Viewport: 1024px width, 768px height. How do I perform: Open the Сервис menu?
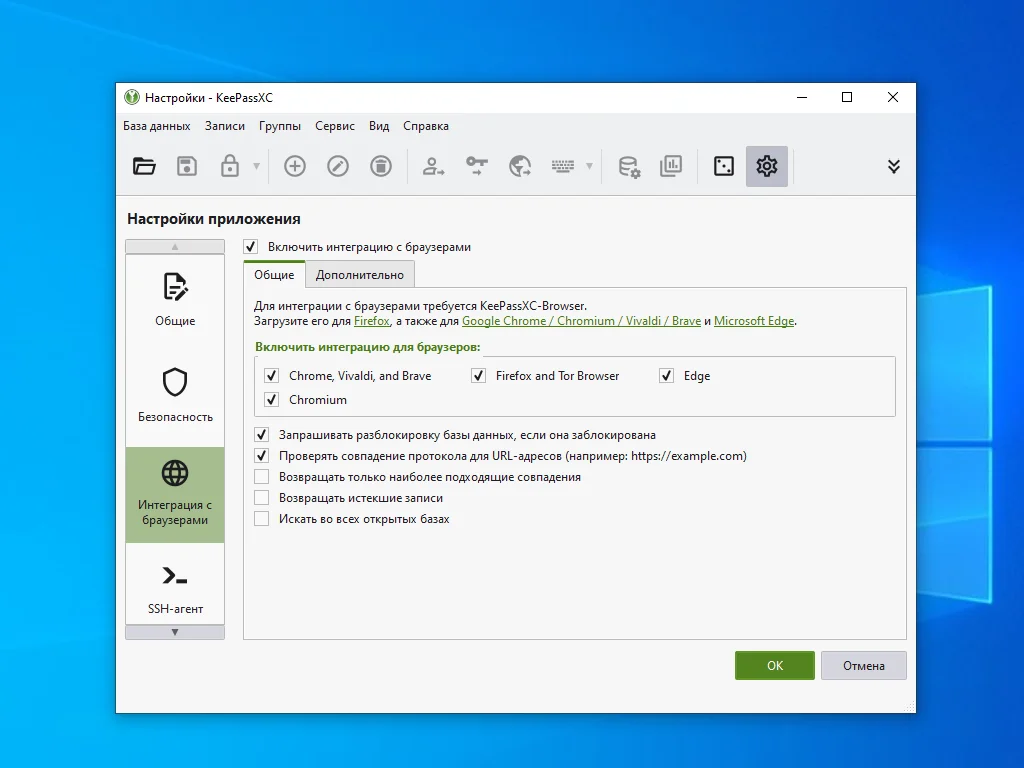pos(334,126)
